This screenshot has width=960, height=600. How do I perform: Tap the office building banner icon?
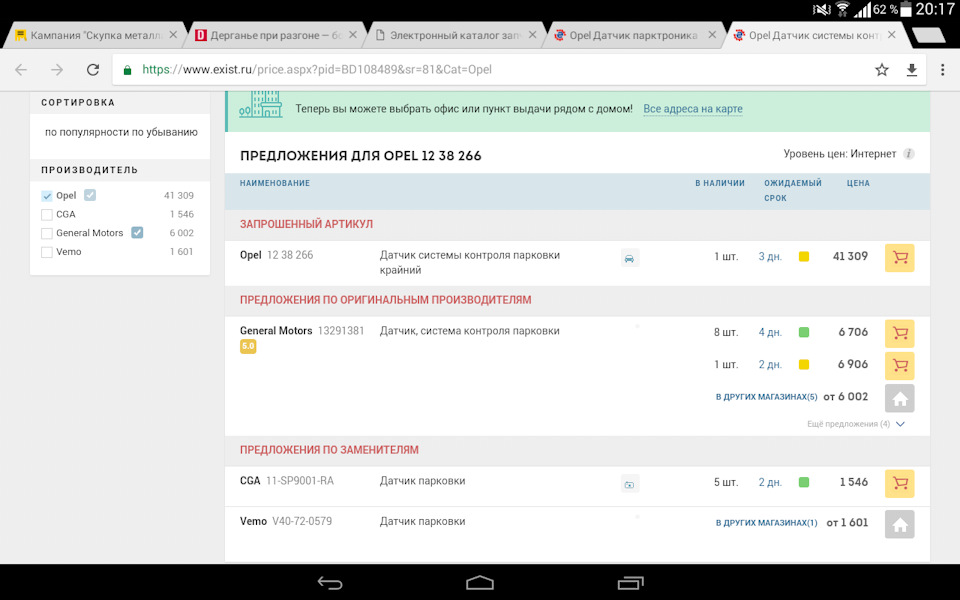pyautogui.click(x=261, y=104)
